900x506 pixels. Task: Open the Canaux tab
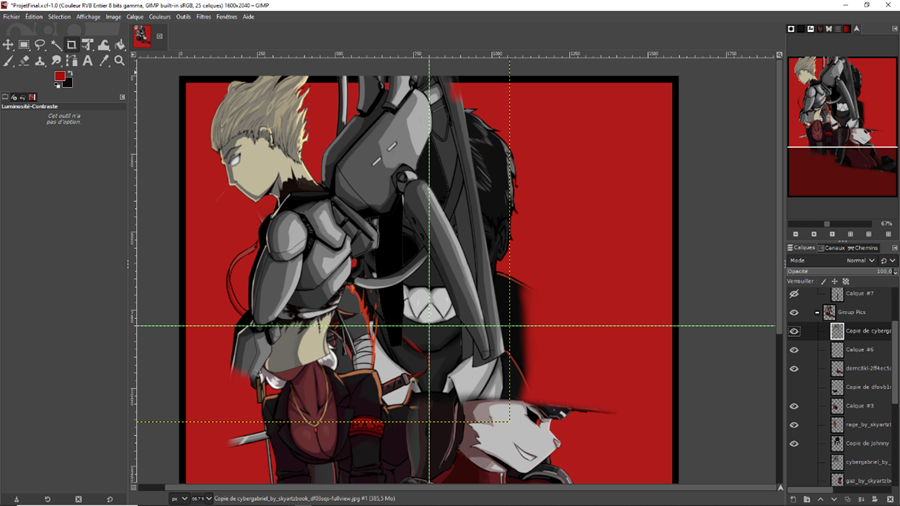tap(832, 248)
